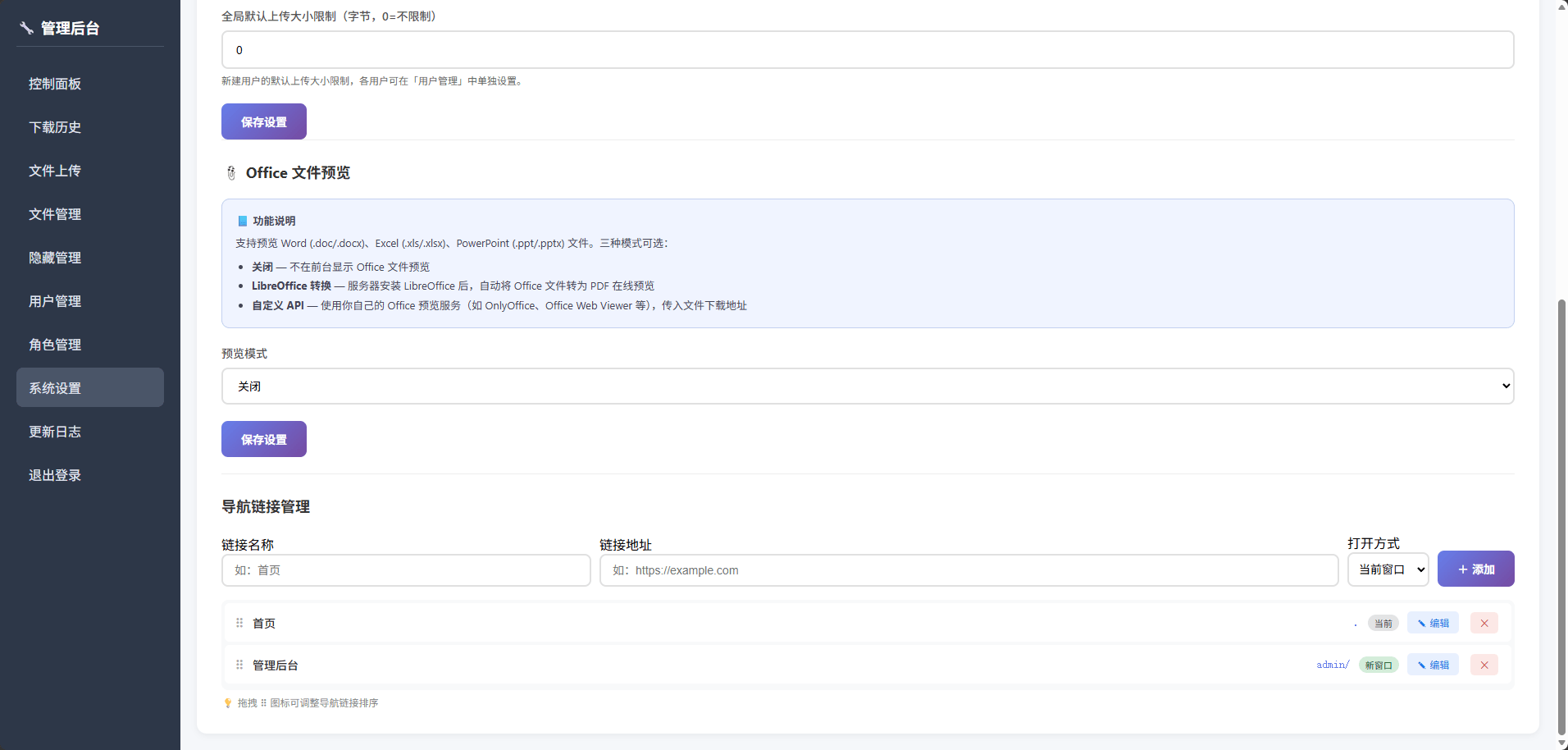Click the page vertical scrollbar thumb
This screenshot has height=750, width=1568.
(x=1561, y=517)
